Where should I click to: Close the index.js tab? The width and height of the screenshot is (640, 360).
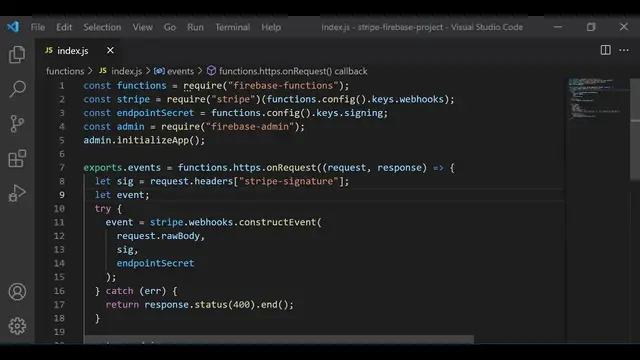tap(110, 50)
